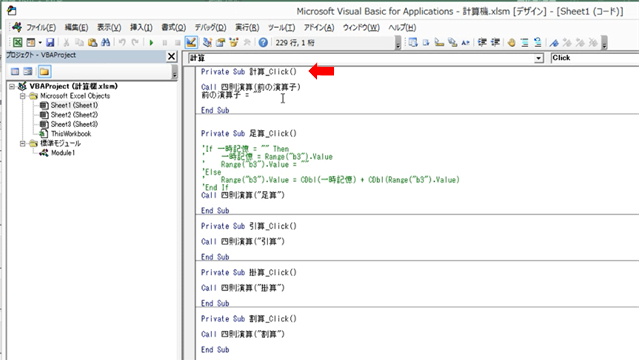Collapse the Microsoft Excel Objects folder

click(x=22, y=96)
